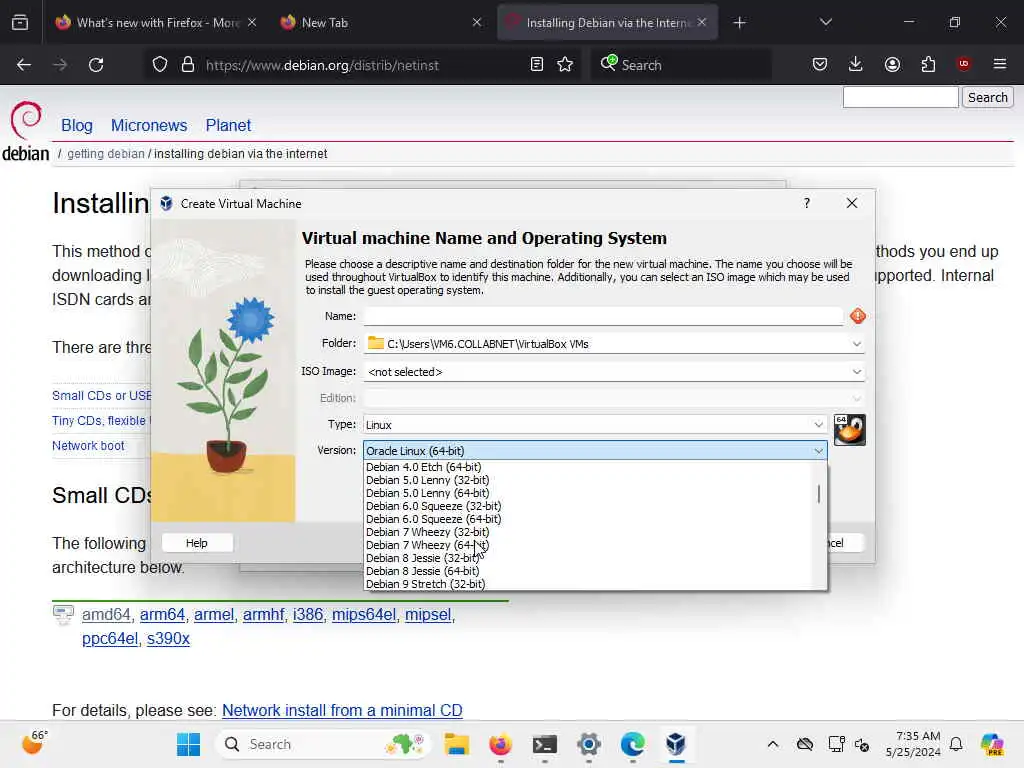Open the Windows Start menu
Image resolution: width=1024 pixels, height=768 pixels.
coord(189,744)
